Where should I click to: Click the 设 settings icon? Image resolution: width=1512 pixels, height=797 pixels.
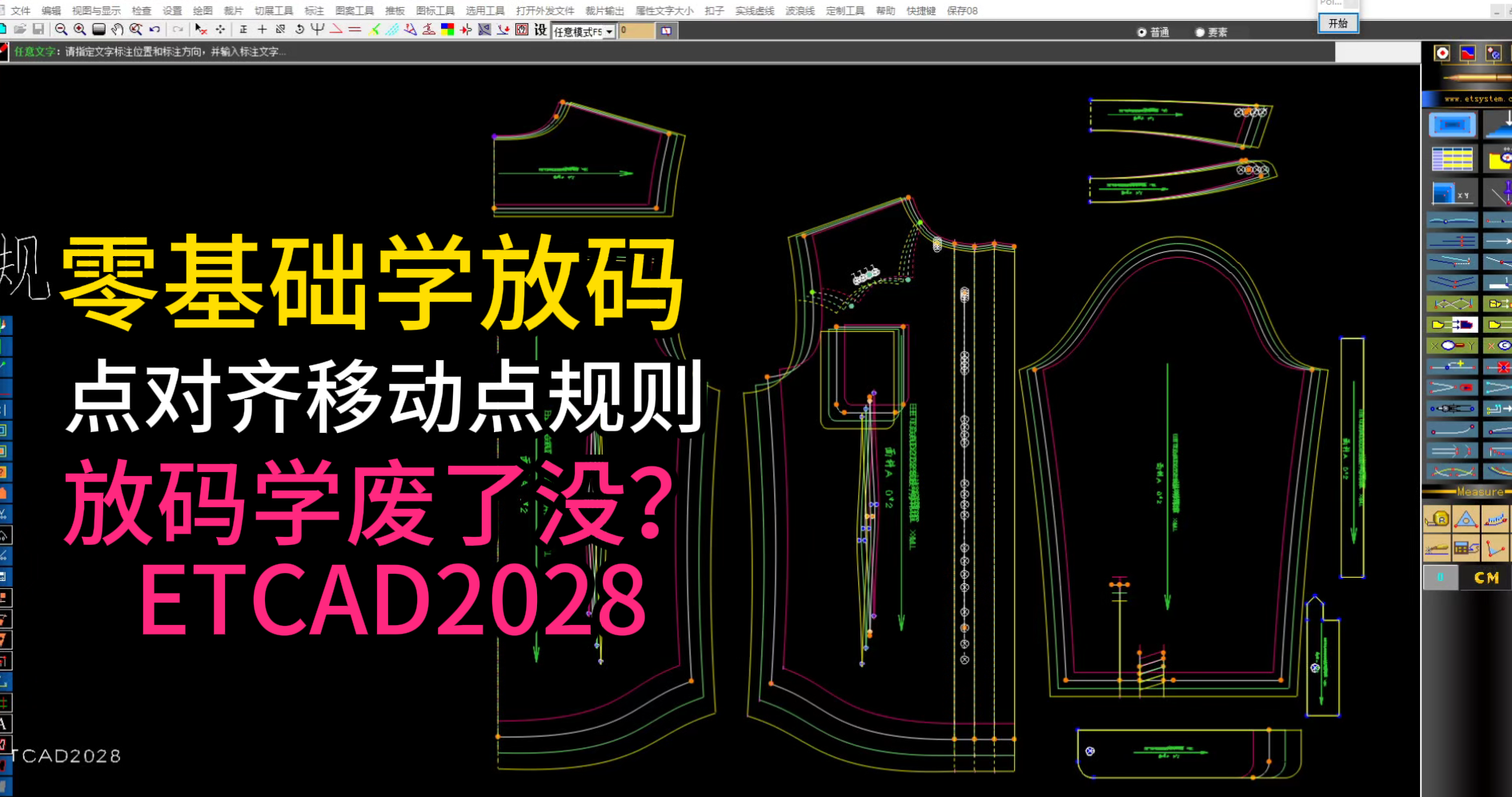point(540,30)
